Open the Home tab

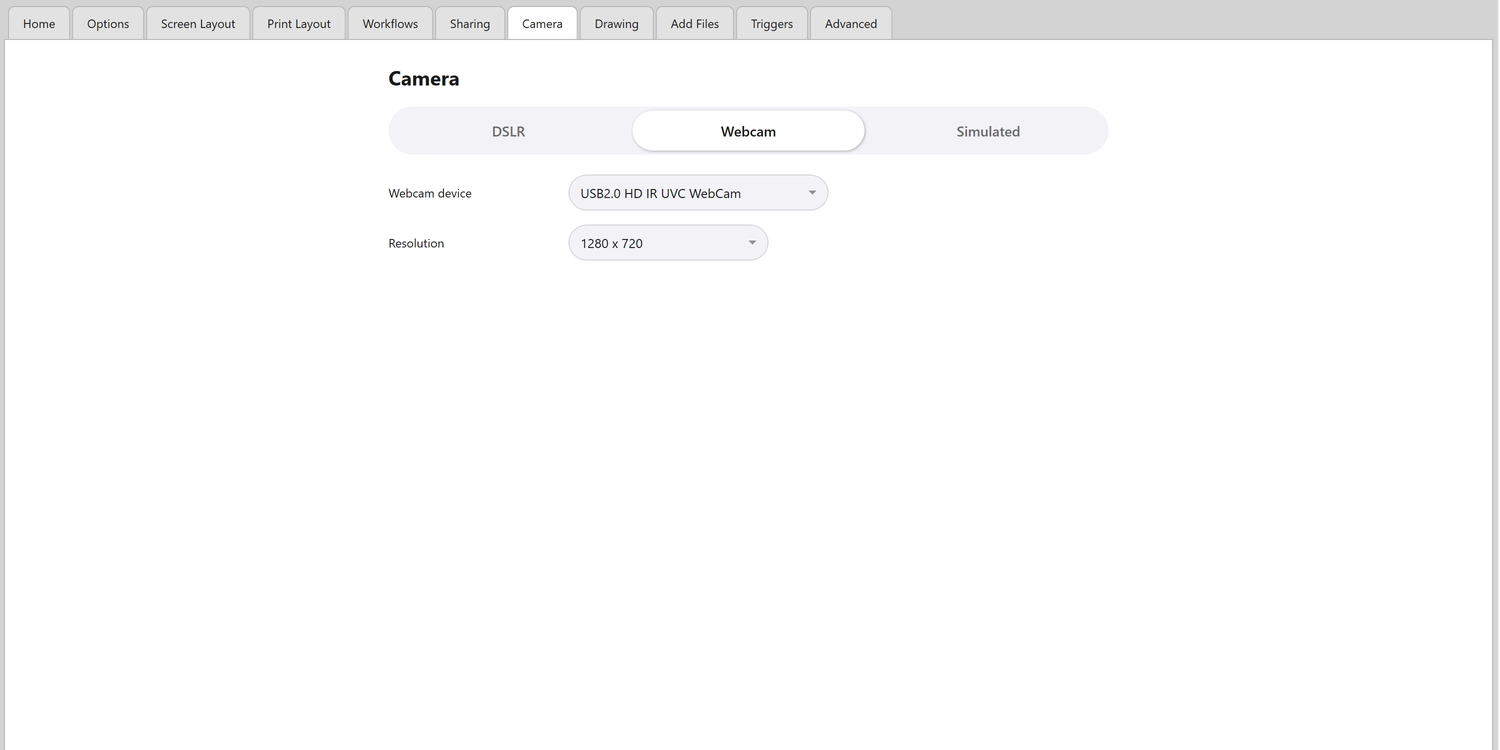coord(39,23)
